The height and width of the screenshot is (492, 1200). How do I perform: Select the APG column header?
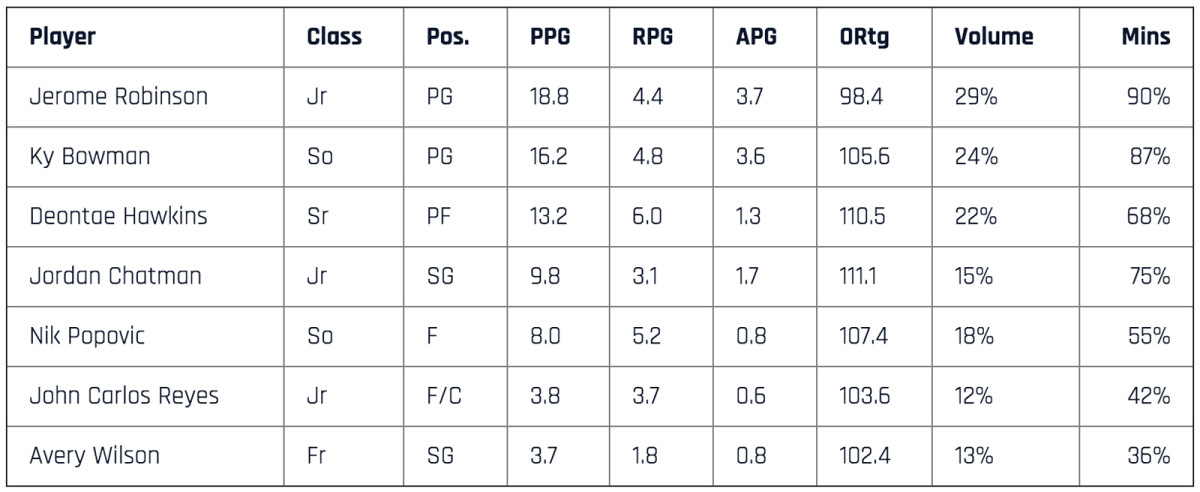[755, 38]
